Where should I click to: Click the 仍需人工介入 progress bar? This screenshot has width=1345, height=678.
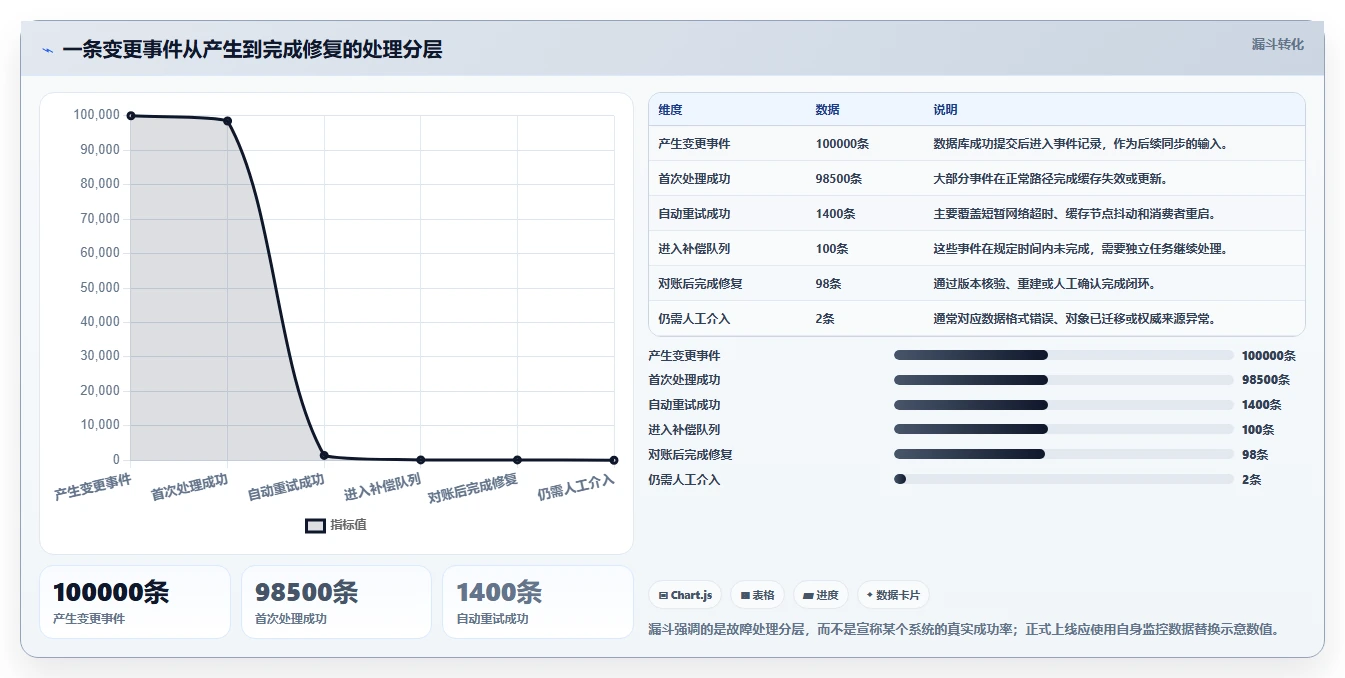(x=1064, y=479)
